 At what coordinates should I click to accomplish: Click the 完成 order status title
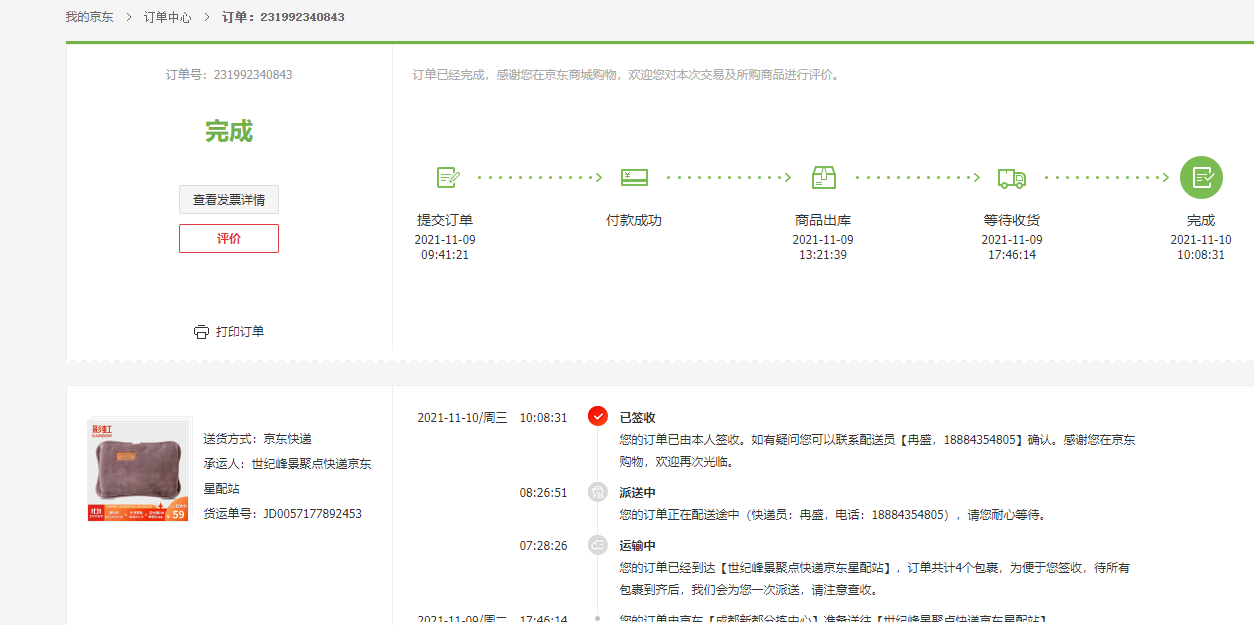point(229,131)
